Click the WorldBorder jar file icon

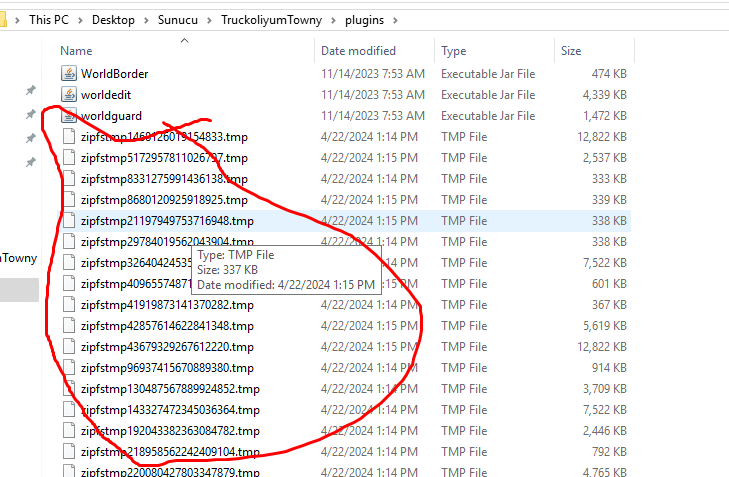tap(69, 73)
